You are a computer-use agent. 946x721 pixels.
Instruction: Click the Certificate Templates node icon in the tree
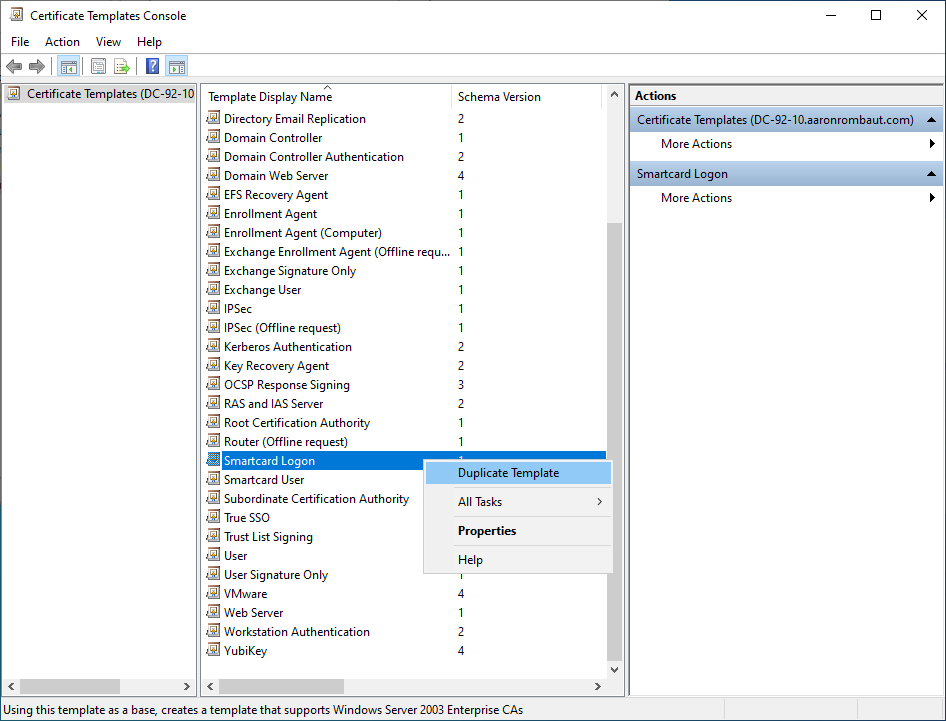14,94
